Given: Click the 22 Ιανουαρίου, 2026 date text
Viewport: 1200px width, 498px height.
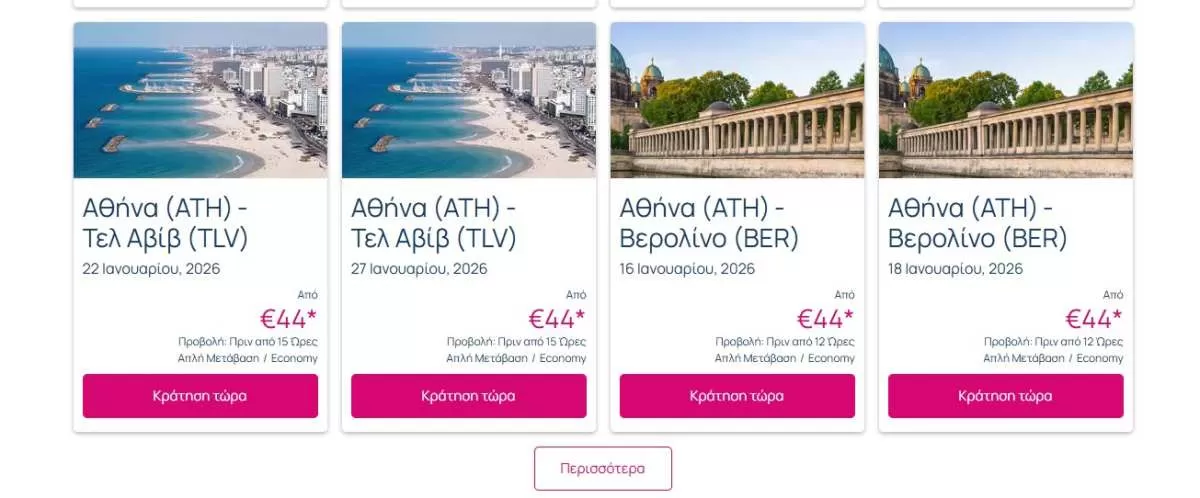Looking at the screenshot, I should [152, 268].
